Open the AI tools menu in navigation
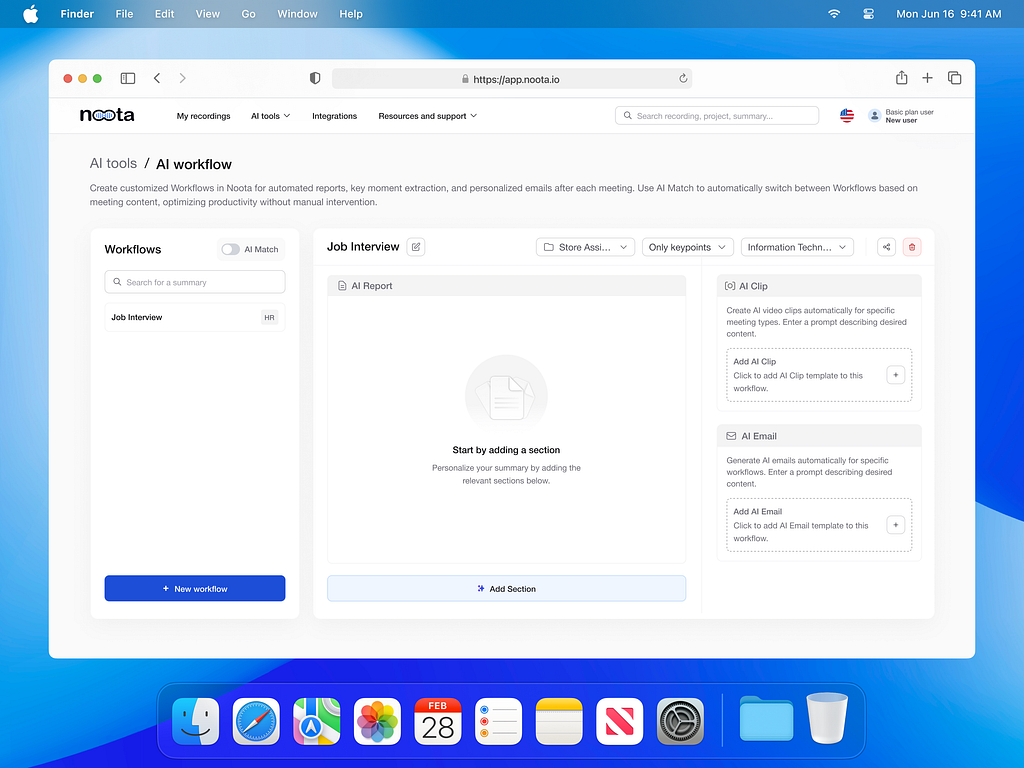The width and height of the screenshot is (1024, 768). pyautogui.click(x=270, y=115)
